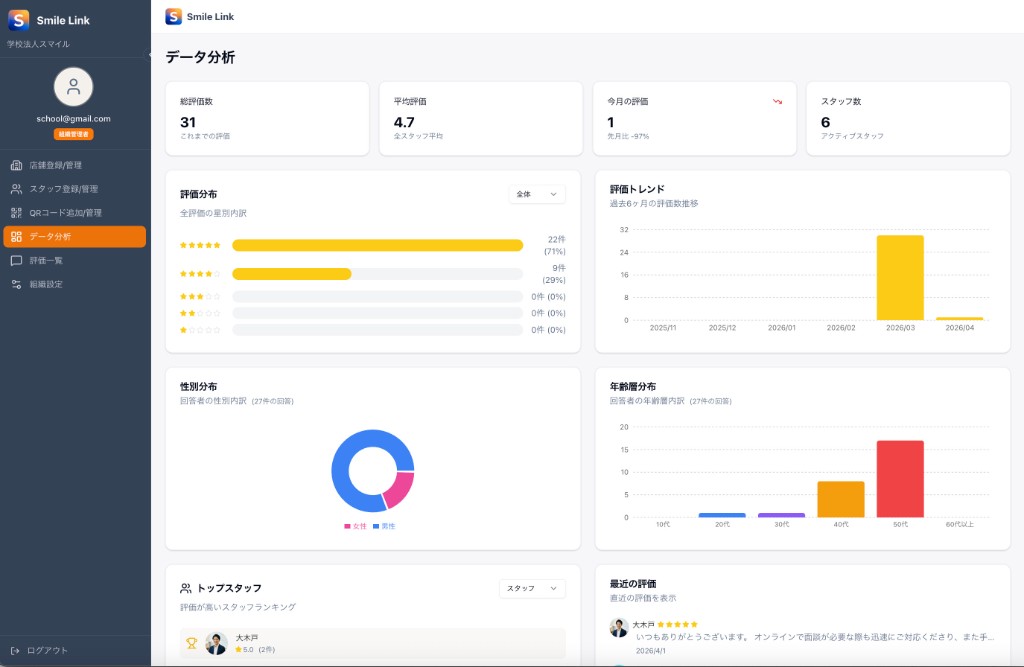Click the data analysis dashboard icon
1024x667 pixels.
pos(16,237)
